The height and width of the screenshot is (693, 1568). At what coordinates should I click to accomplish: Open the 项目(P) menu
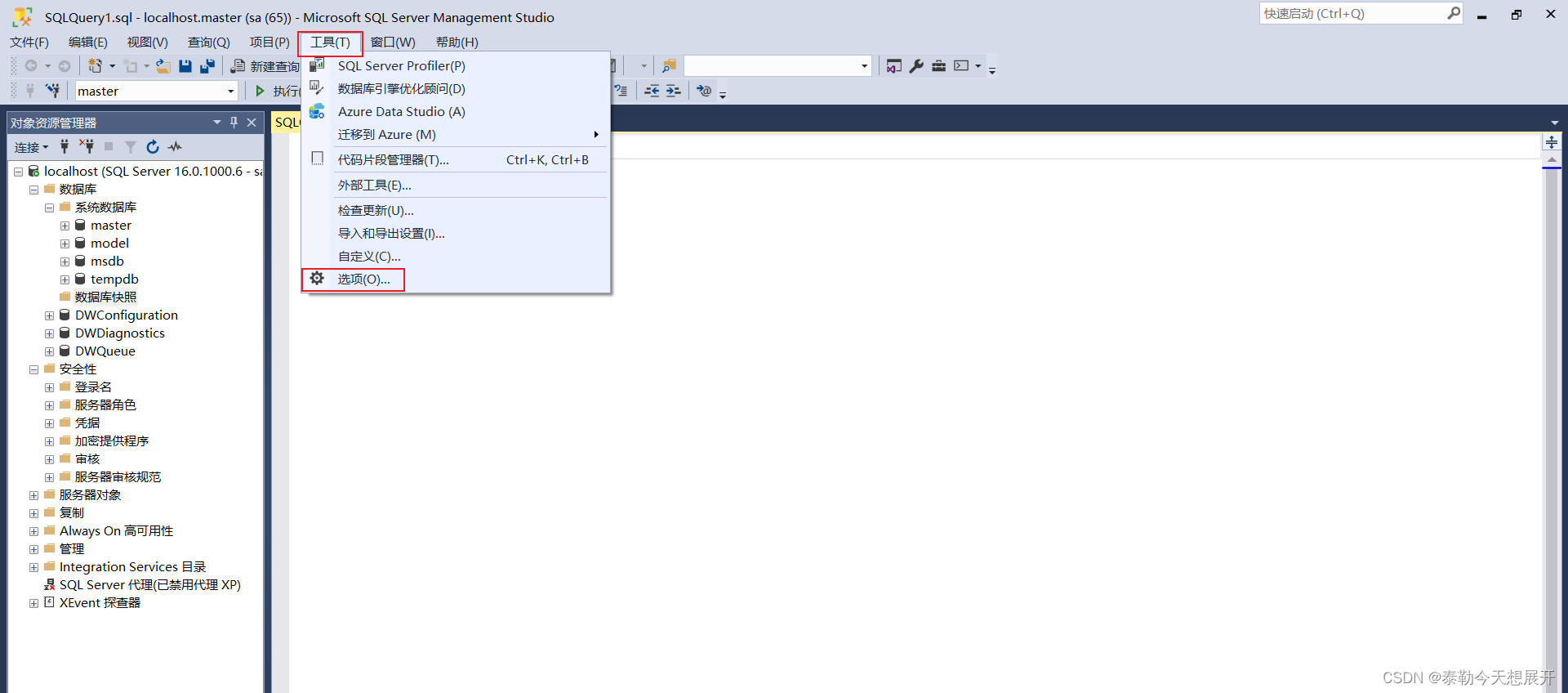pyautogui.click(x=269, y=42)
